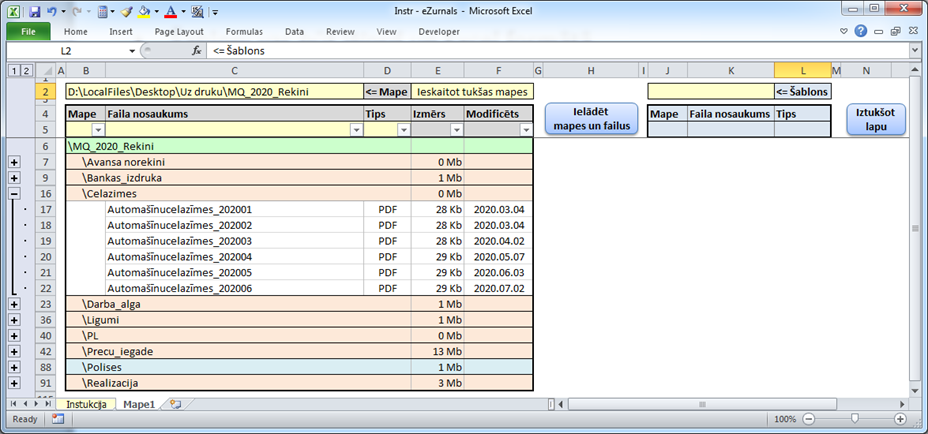Expand the Polises group

[14, 367]
